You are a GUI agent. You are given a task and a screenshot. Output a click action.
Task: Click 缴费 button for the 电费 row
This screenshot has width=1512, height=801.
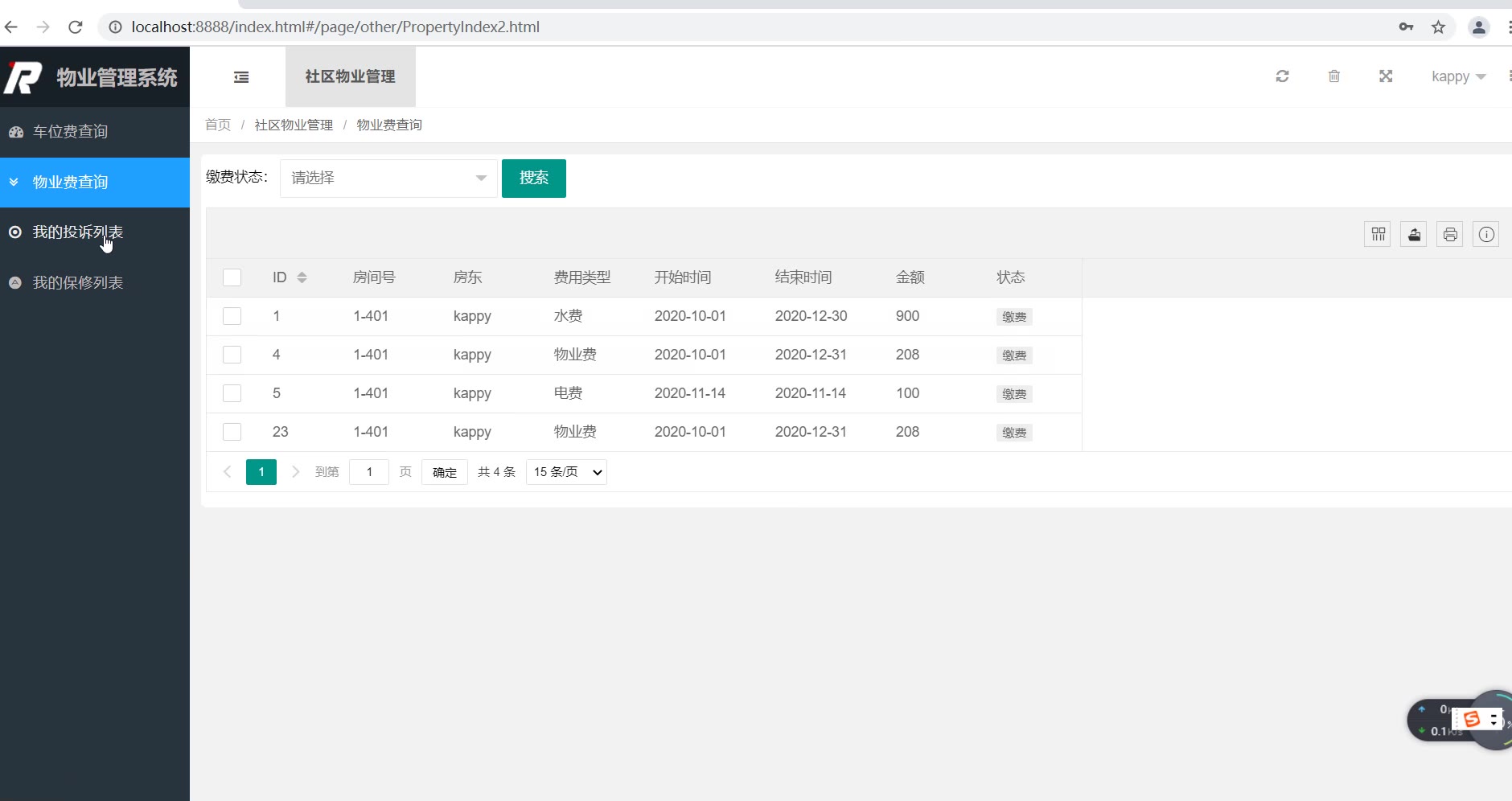pos(1014,394)
